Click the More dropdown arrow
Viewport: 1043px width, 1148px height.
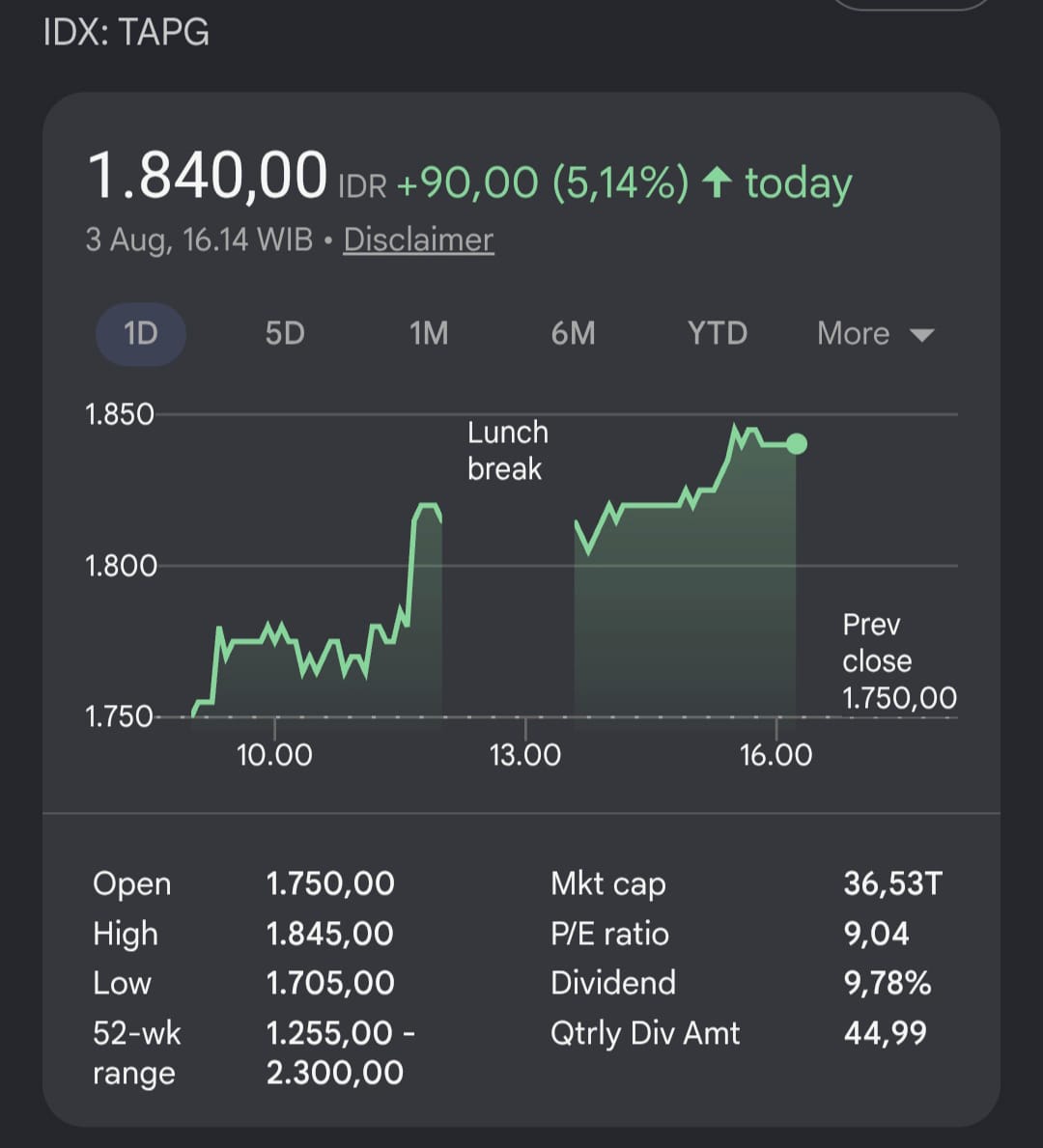[921, 335]
